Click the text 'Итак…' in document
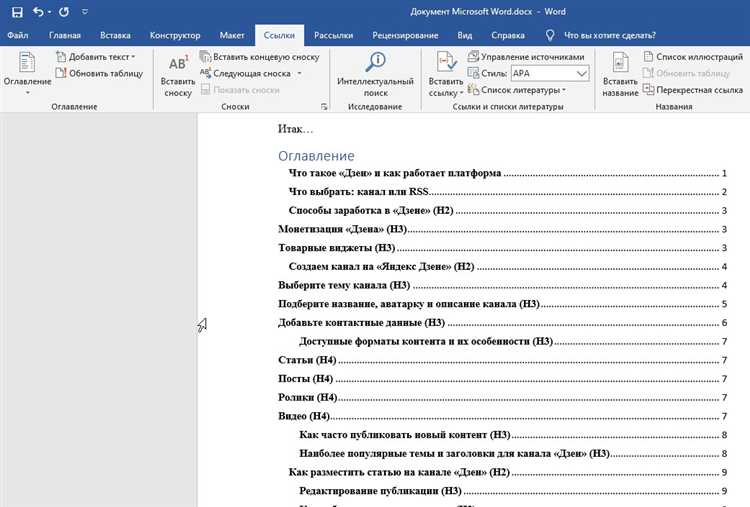Viewport: 750px width, 507px height. pyautogui.click(x=295, y=129)
